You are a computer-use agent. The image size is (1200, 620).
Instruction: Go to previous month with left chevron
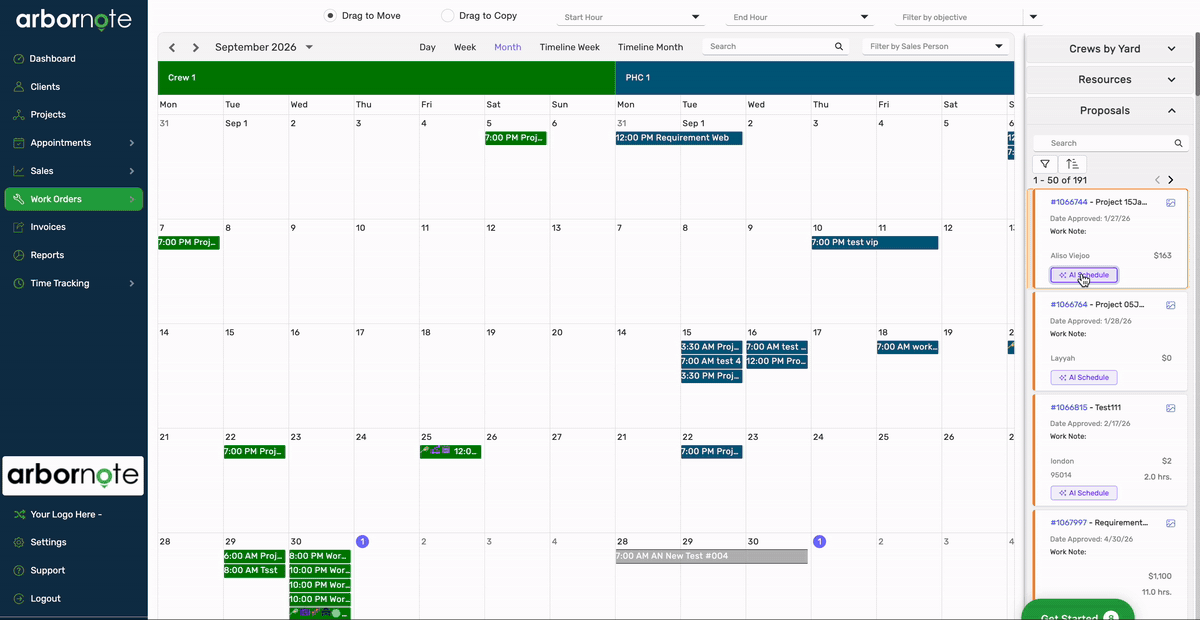click(172, 47)
